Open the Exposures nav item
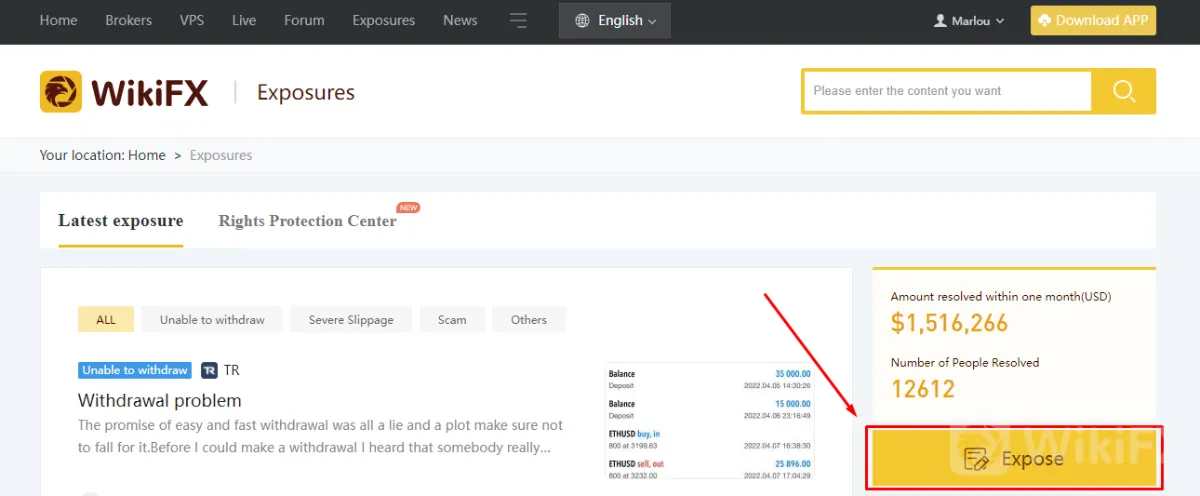Viewport: 1200px width, 496px height. point(384,20)
